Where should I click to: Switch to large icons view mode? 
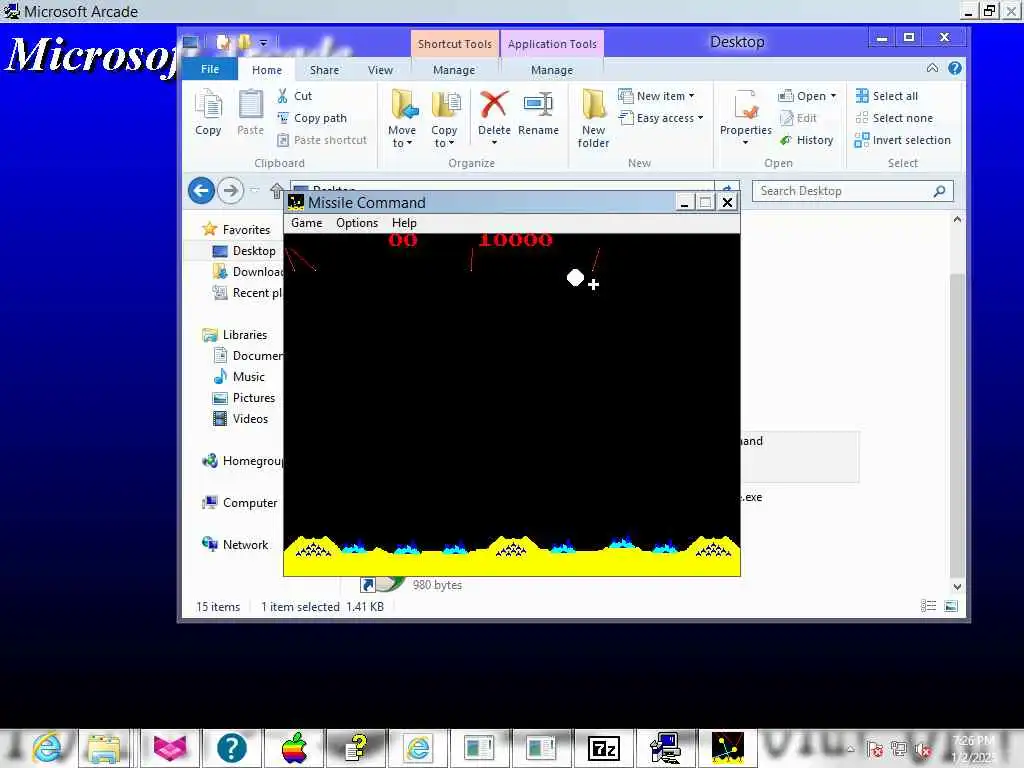[952, 606]
